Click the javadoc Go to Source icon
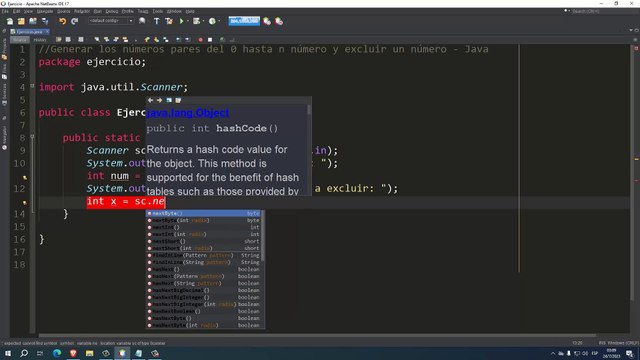 (178, 100)
